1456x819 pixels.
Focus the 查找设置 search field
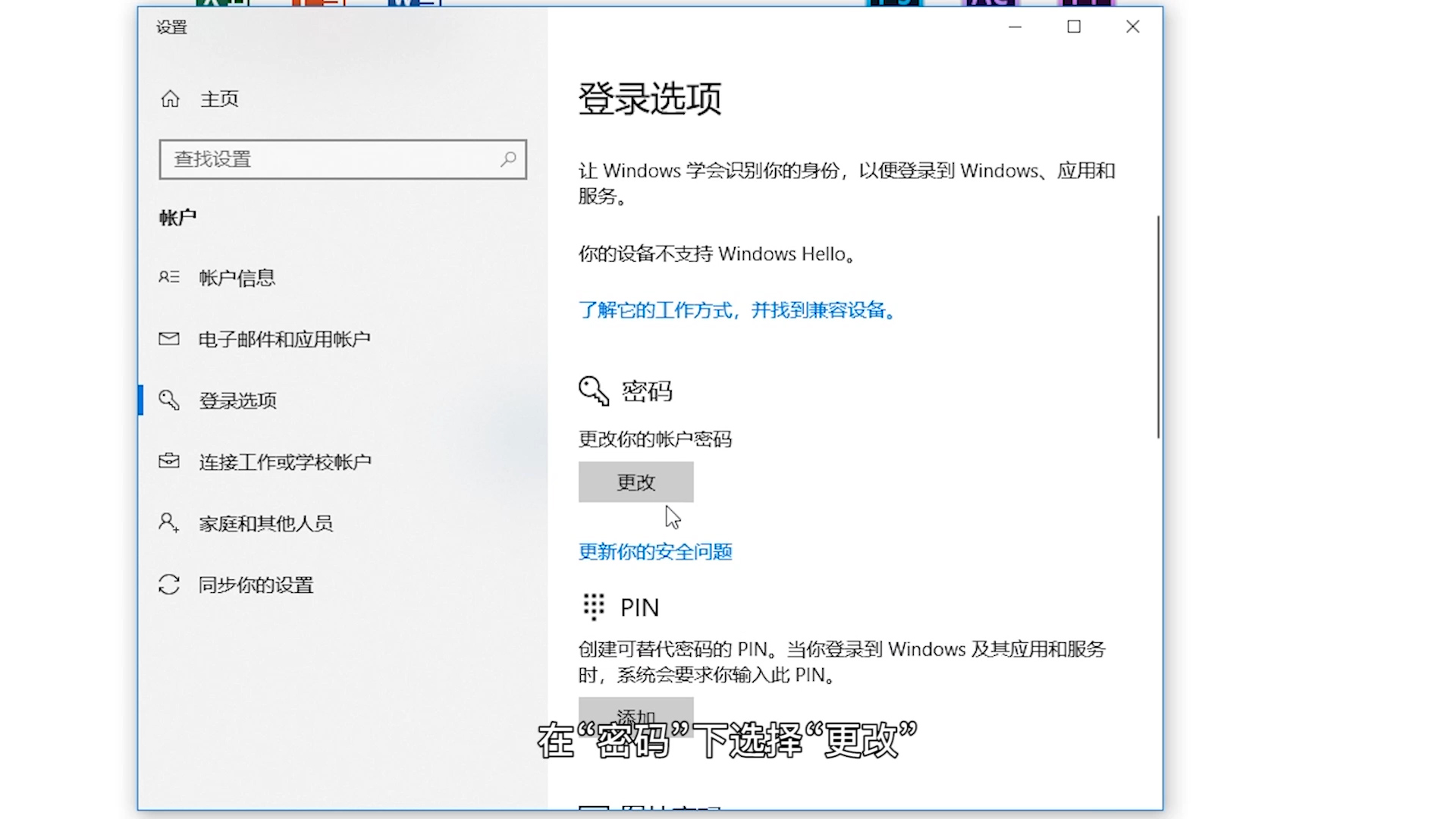343,159
